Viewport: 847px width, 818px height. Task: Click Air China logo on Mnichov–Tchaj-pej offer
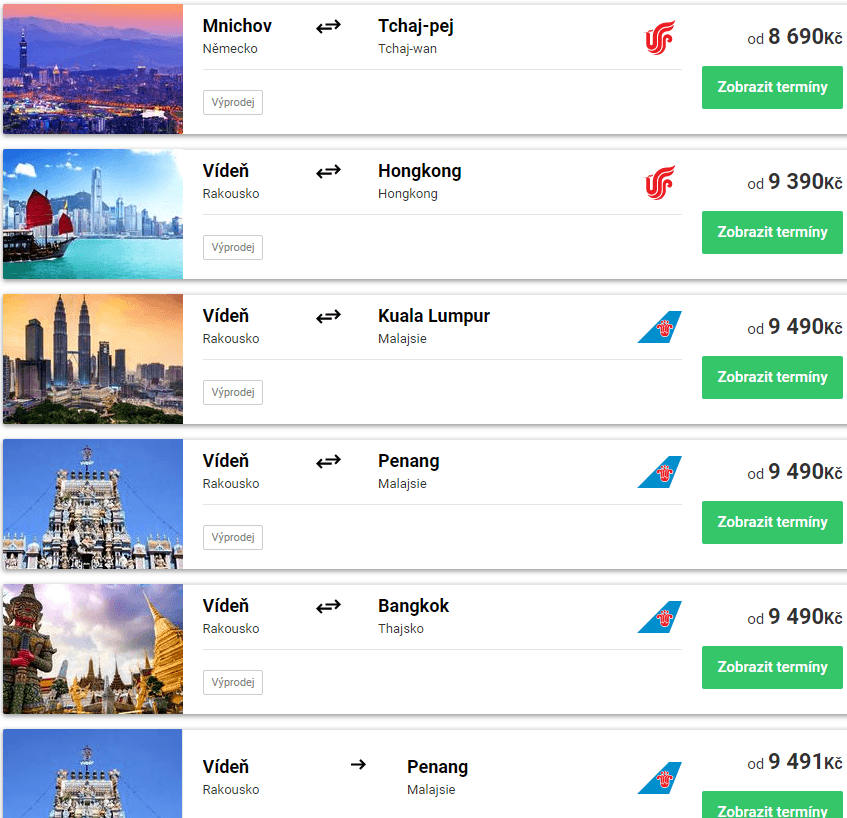[x=660, y=37]
